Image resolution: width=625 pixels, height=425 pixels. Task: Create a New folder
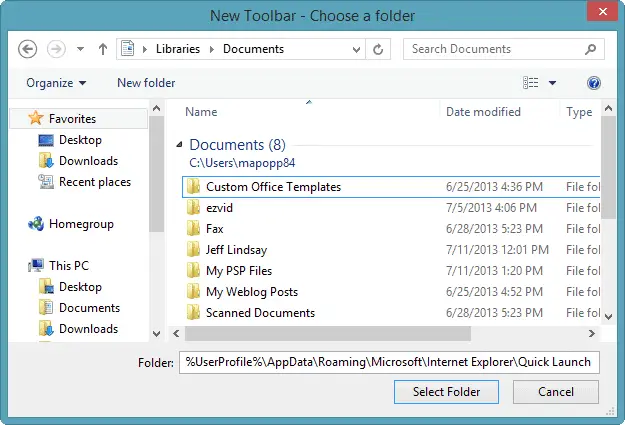146,83
